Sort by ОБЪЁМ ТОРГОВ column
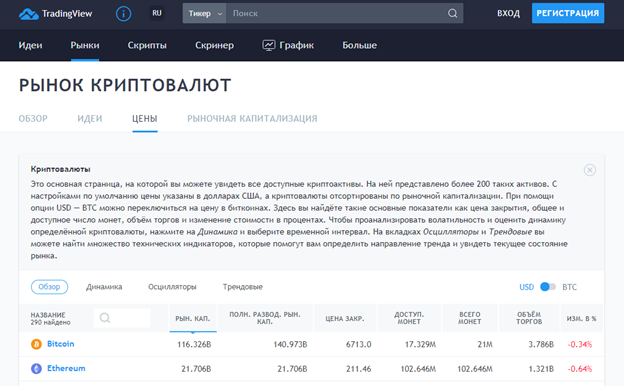The height and width of the screenshot is (386, 624). (529, 318)
